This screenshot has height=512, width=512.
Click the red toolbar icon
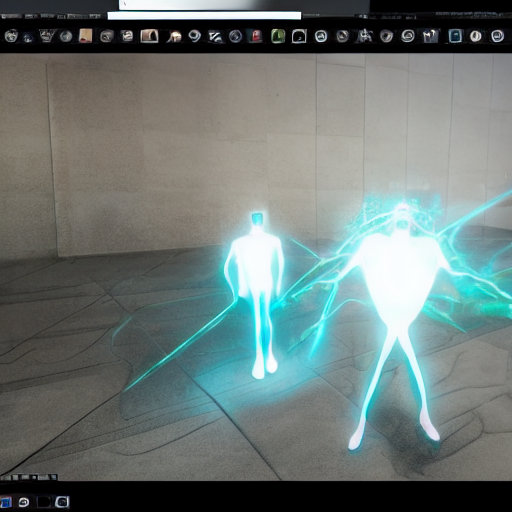click(256, 36)
